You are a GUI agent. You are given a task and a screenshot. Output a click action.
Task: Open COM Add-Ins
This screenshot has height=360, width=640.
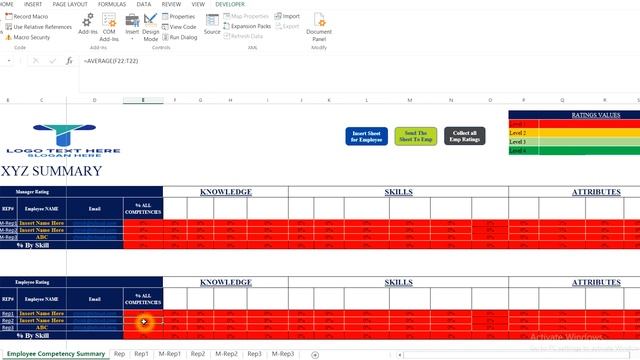(x=109, y=27)
